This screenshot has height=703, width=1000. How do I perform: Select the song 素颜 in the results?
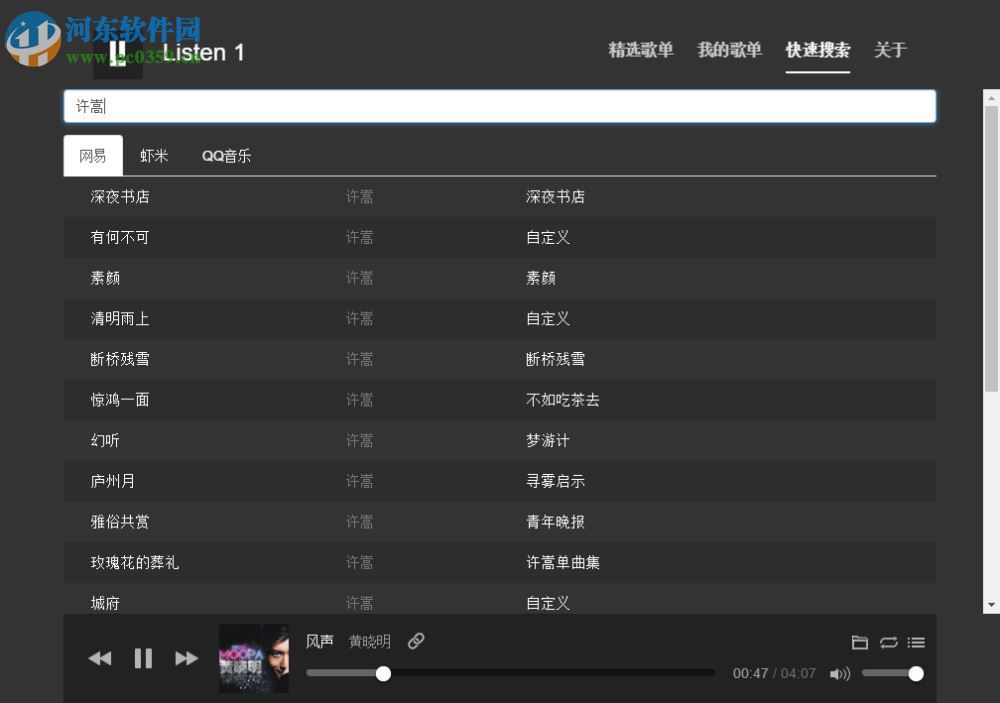104,278
